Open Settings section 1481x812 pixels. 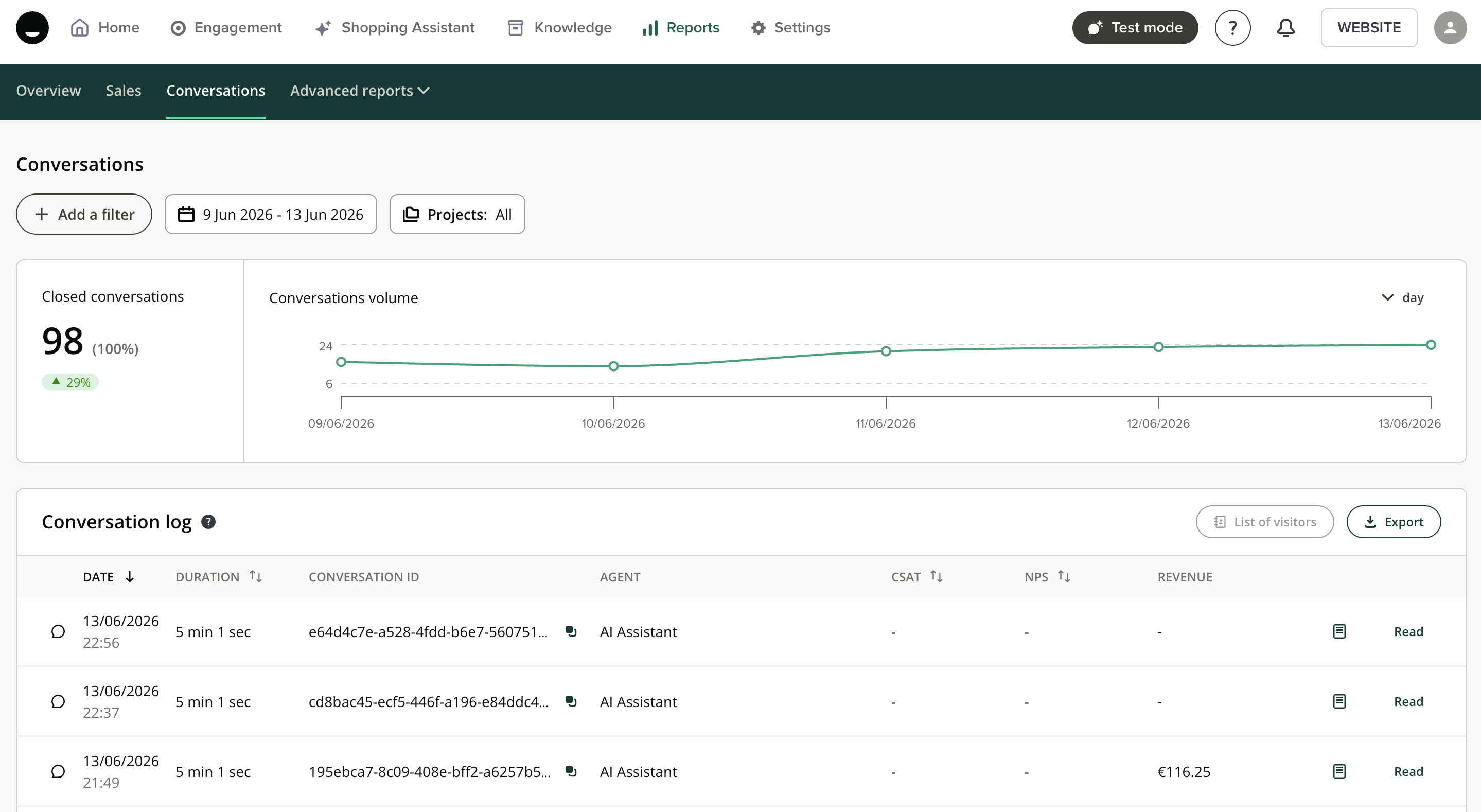(x=790, y=28)
